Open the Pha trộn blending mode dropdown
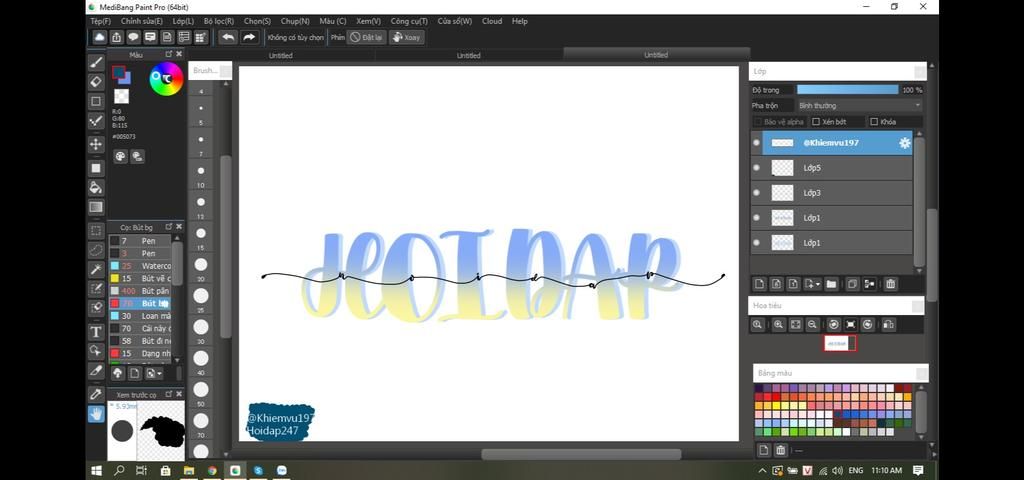Viewport: 1024px width, 480px height. pyautogui.click(x=859, y=105)
